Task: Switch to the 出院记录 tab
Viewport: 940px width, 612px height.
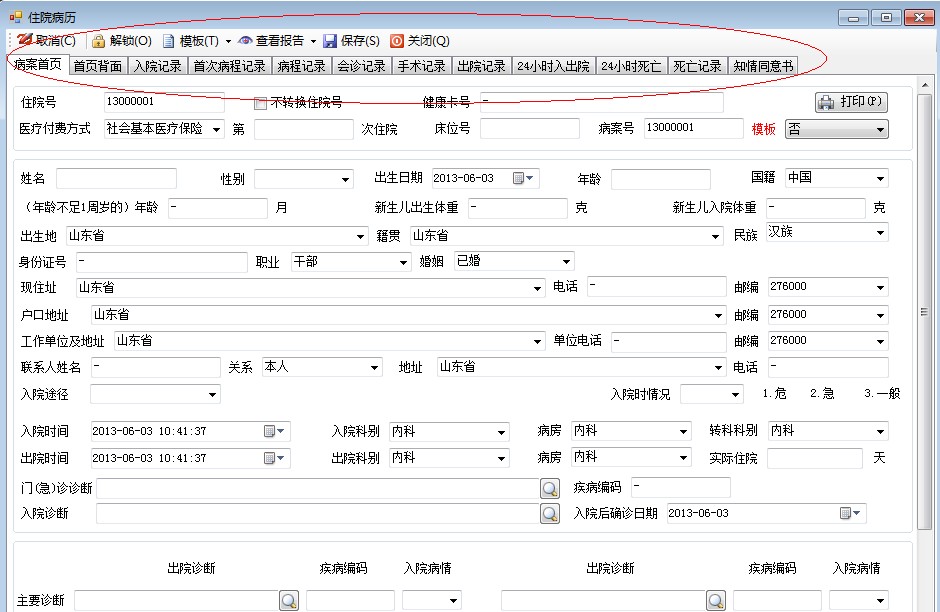Action: [481, 66]
